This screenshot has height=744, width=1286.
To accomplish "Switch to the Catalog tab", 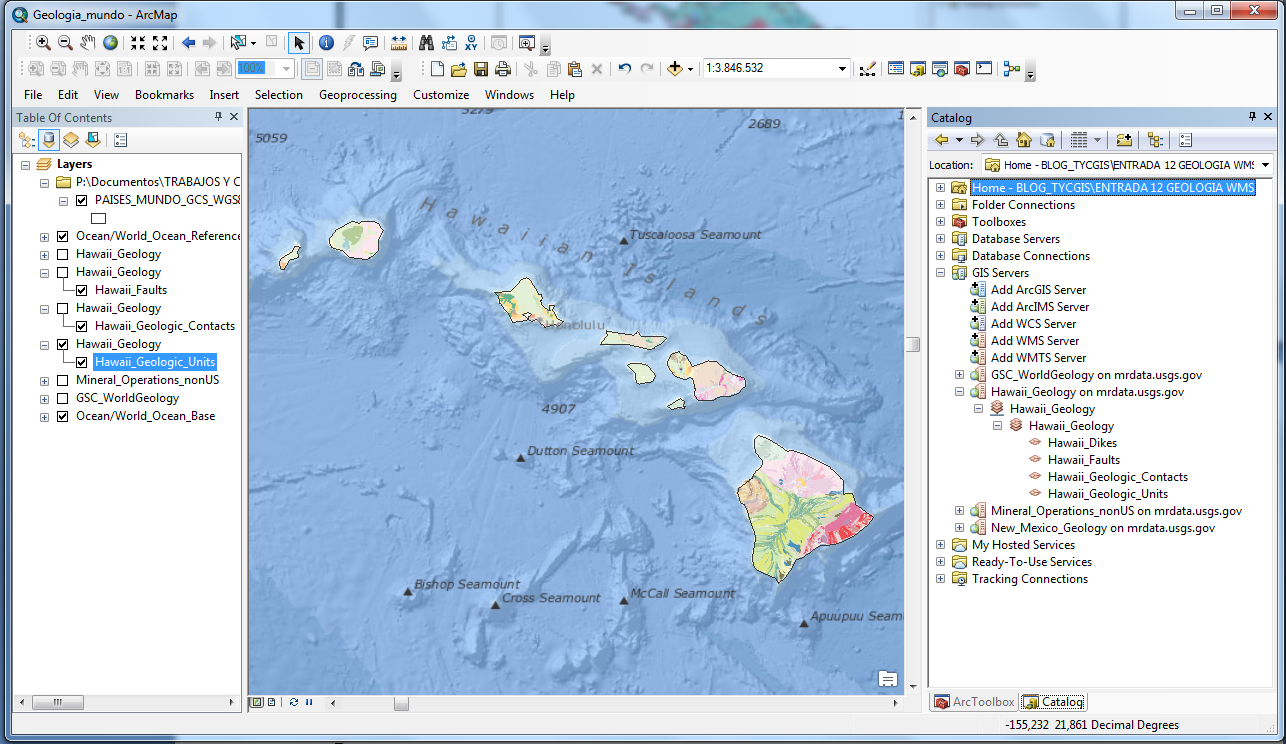I will point(1053,702).
